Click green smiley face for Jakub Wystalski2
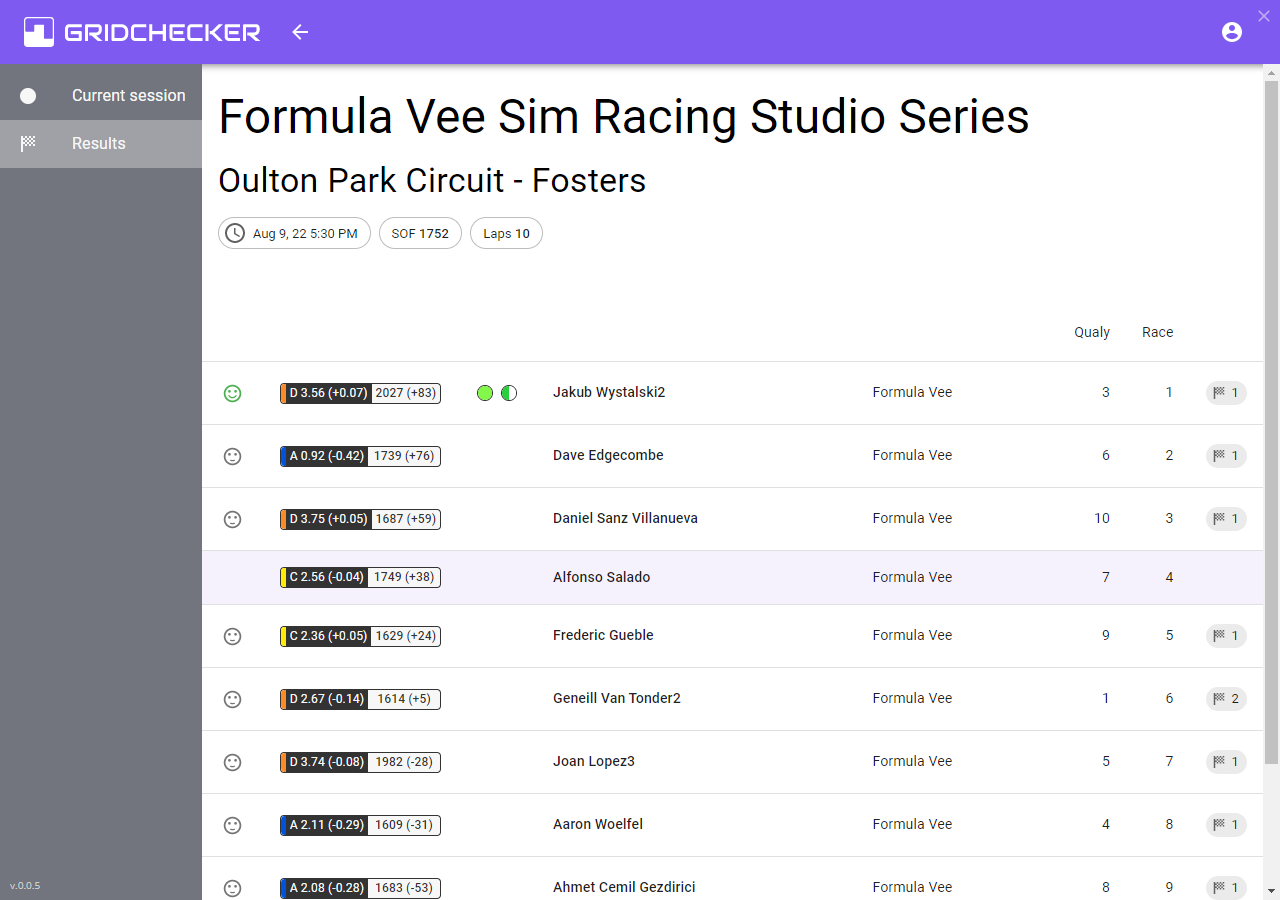 pos(232,393)
